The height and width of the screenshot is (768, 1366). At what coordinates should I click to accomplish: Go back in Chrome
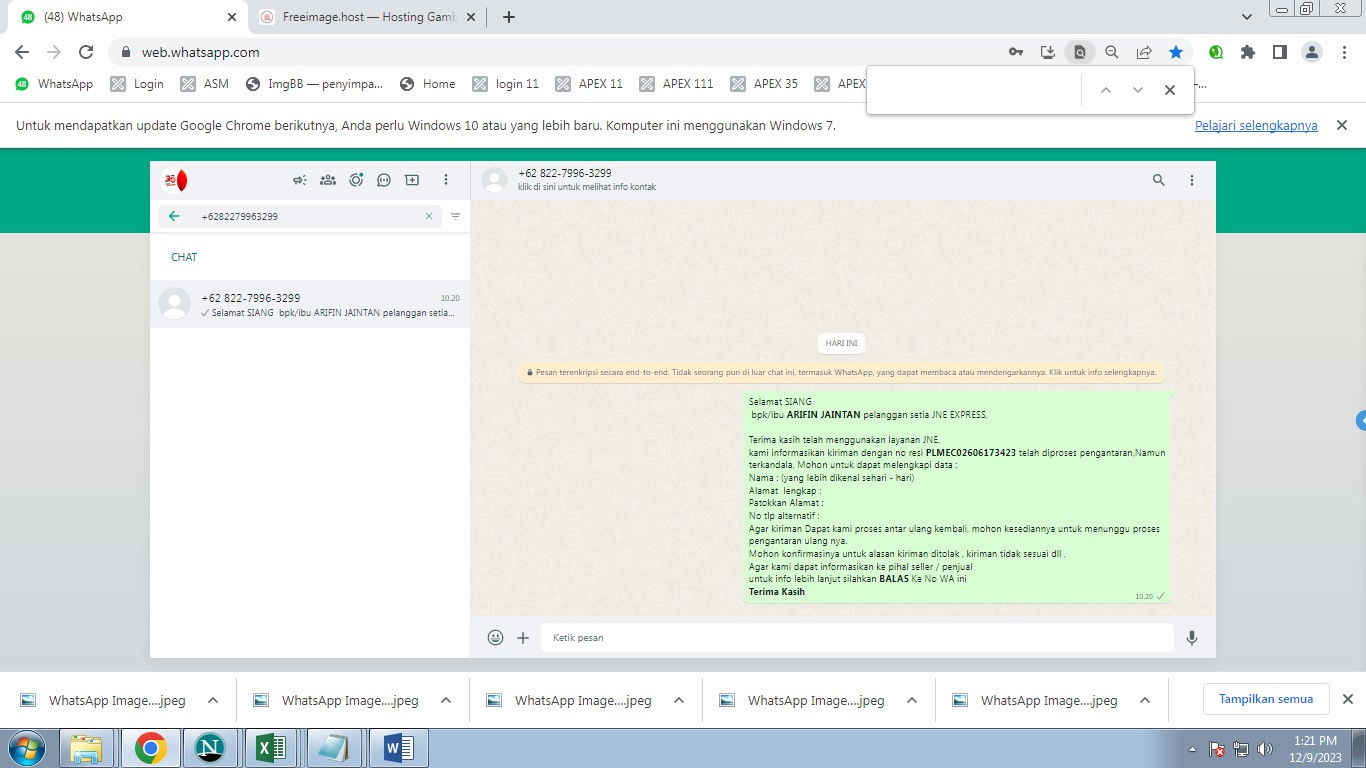coord(22,52)
